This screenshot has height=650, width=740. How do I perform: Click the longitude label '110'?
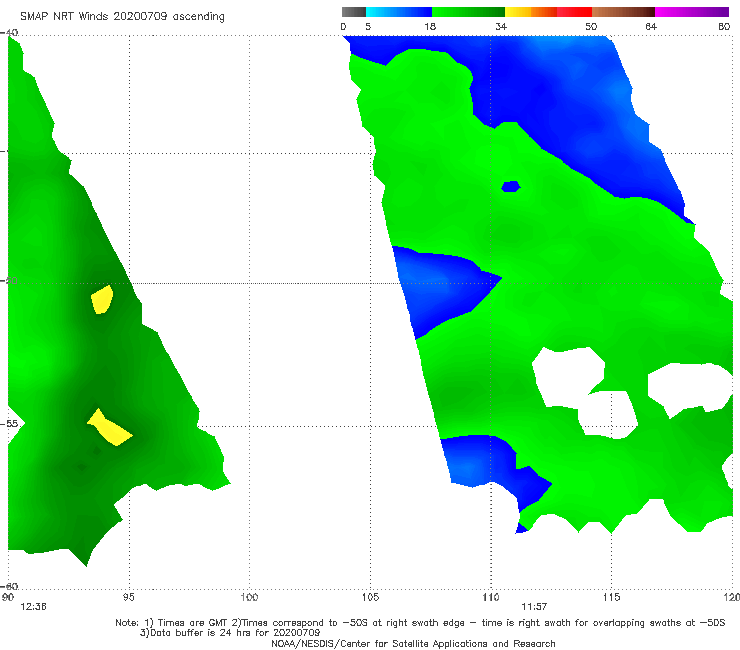click(491, 597)
